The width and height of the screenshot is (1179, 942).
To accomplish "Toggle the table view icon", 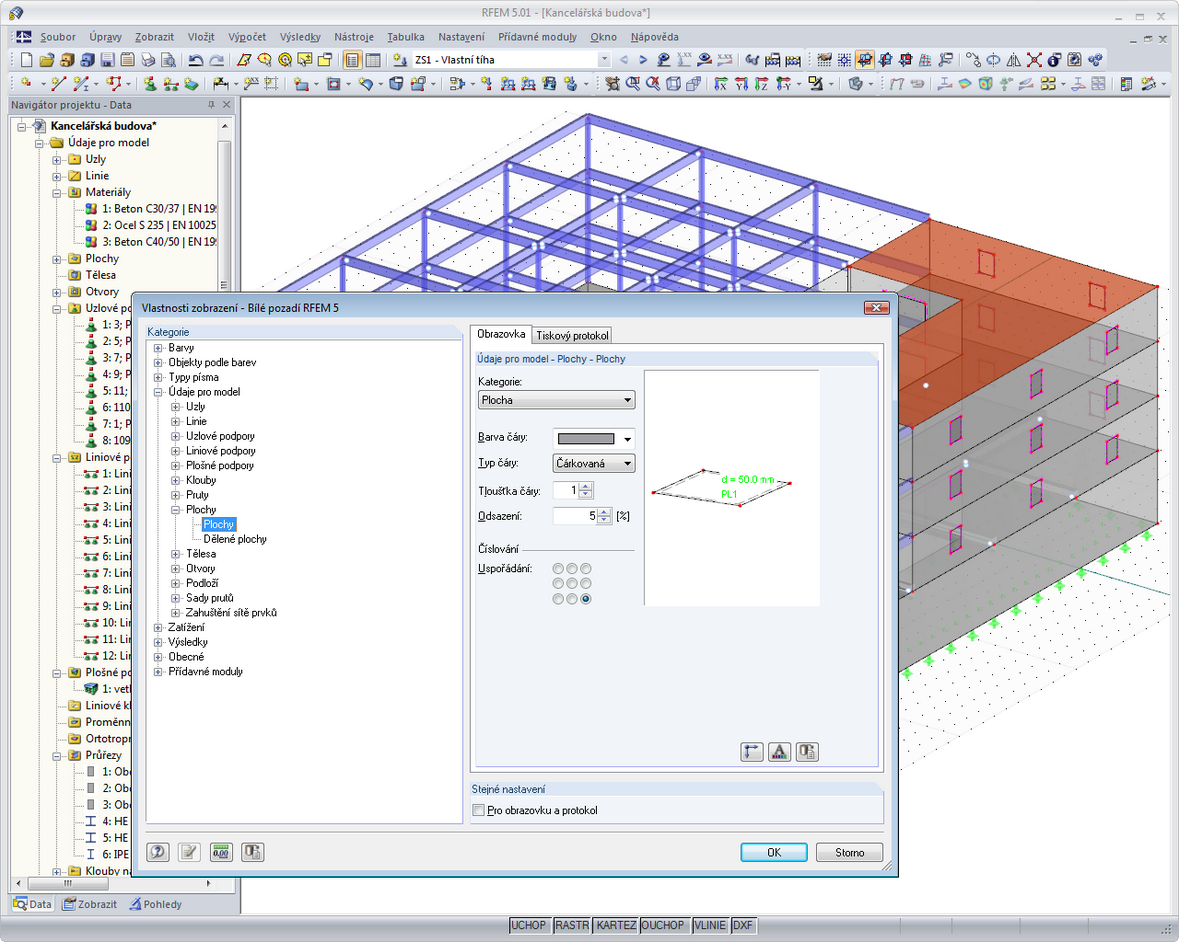I will point(372,60).
